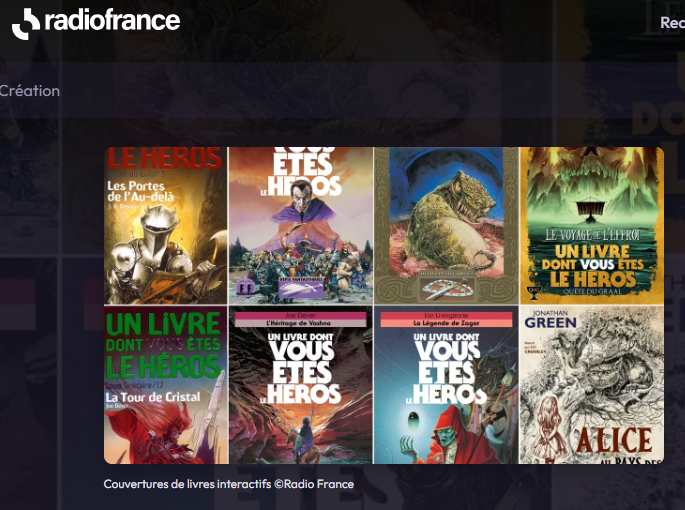Open the Création navigation item

[30, 91]
